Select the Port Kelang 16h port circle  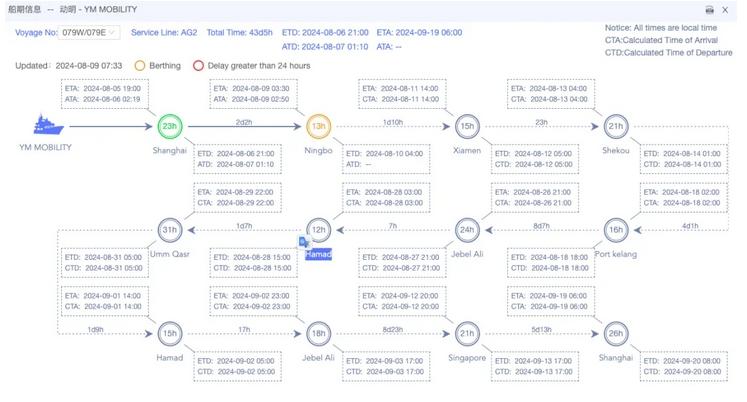(616, 230)
